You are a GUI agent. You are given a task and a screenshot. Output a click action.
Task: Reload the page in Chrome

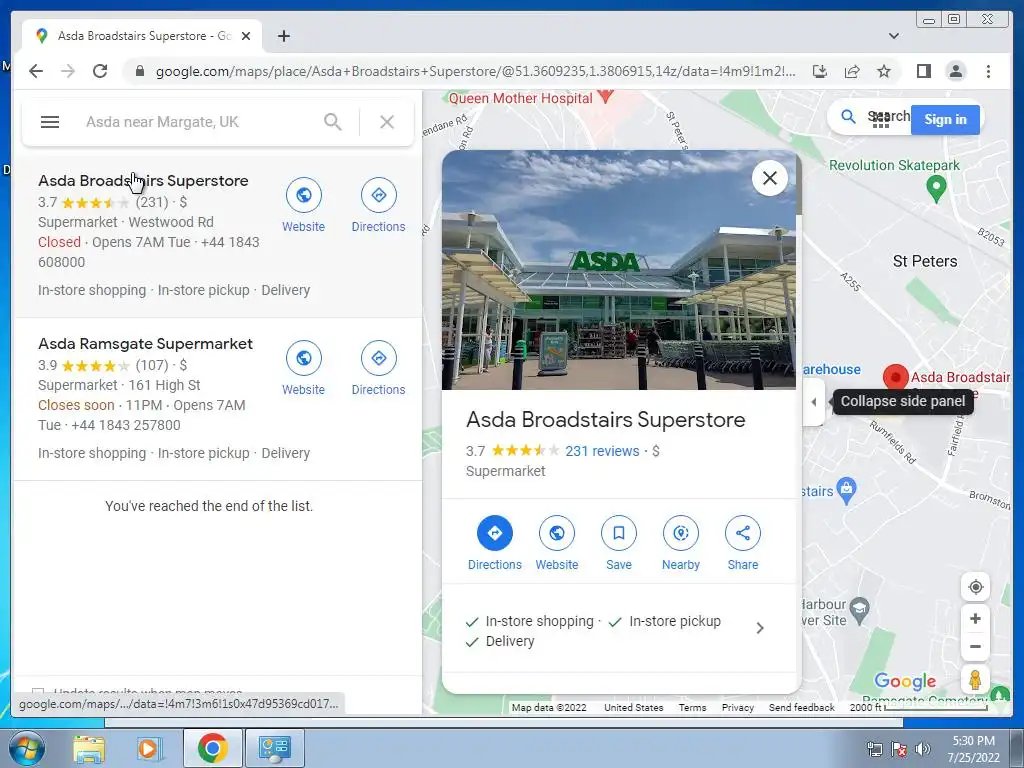coord(100,71)
